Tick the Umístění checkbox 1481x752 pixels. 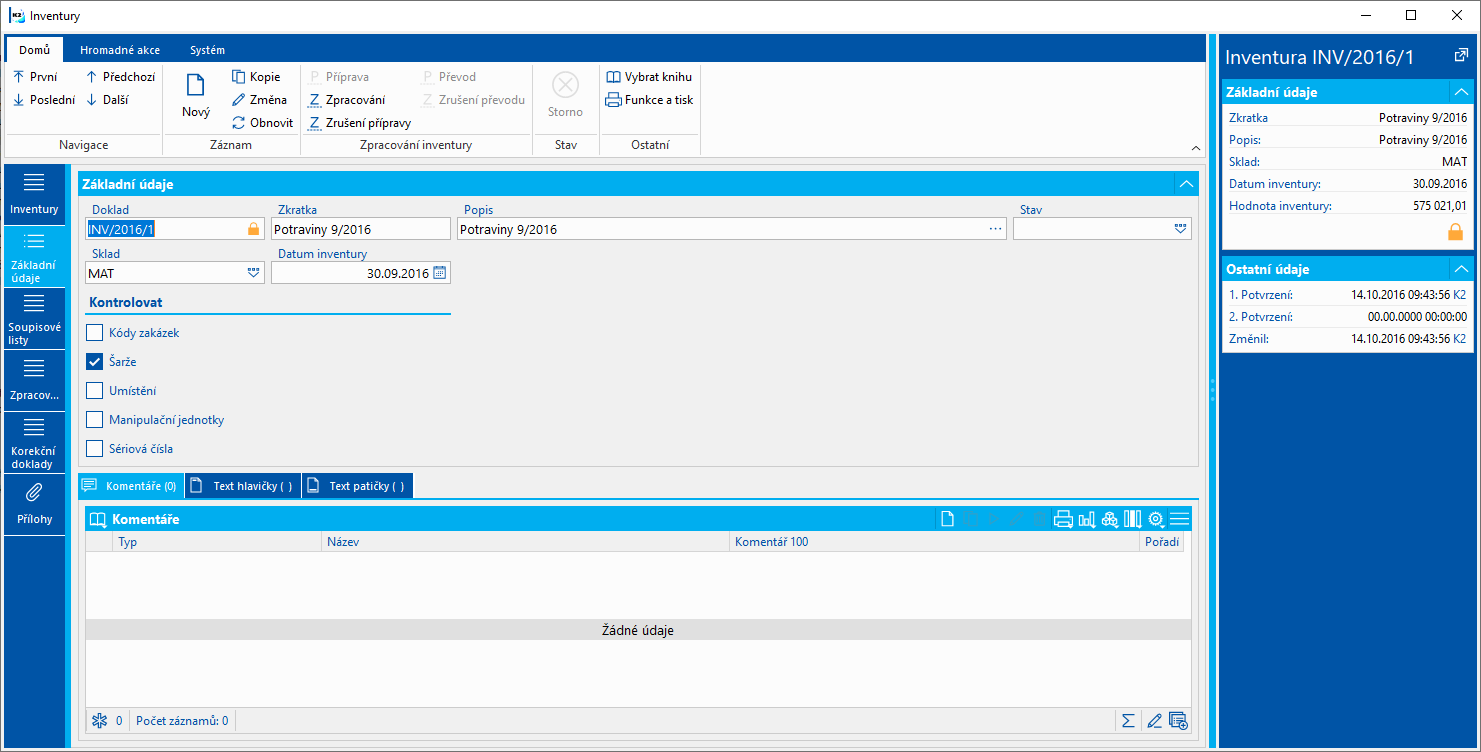pyautogui.click(x=95, y=391)
